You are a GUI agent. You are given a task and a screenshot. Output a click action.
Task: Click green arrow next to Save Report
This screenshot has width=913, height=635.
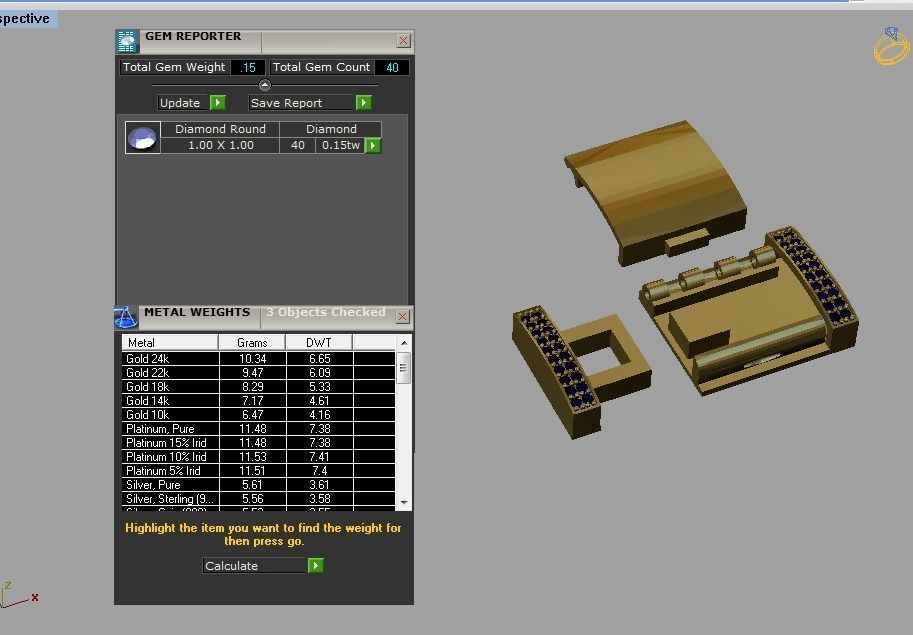tap(363, 102)
